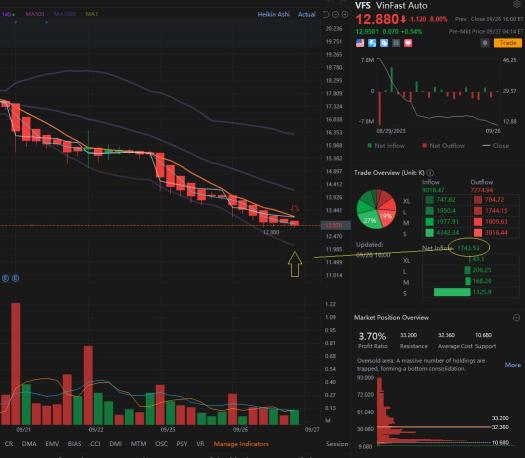Click the pink heart favorite icon
The width and height of the screenshot is (525, 458).
(408, 43)
